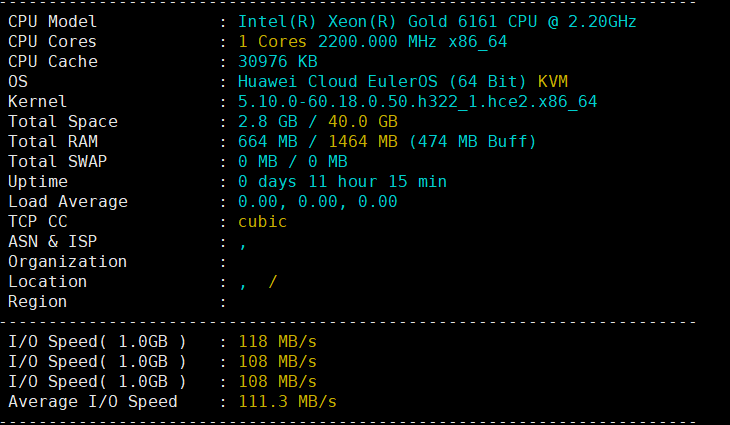Viewport: 730px width, 425px height.
Task: Click the 'Average I/O Speed' label
Action: click(93, 402)
